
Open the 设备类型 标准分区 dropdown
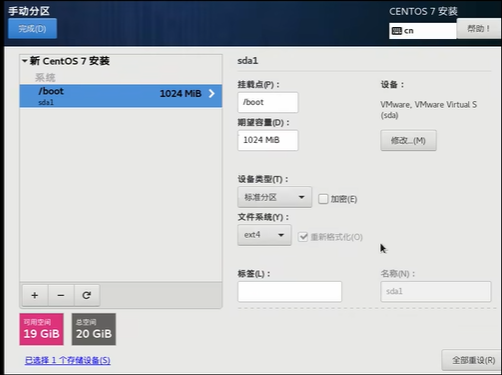(x=275, y=197)
